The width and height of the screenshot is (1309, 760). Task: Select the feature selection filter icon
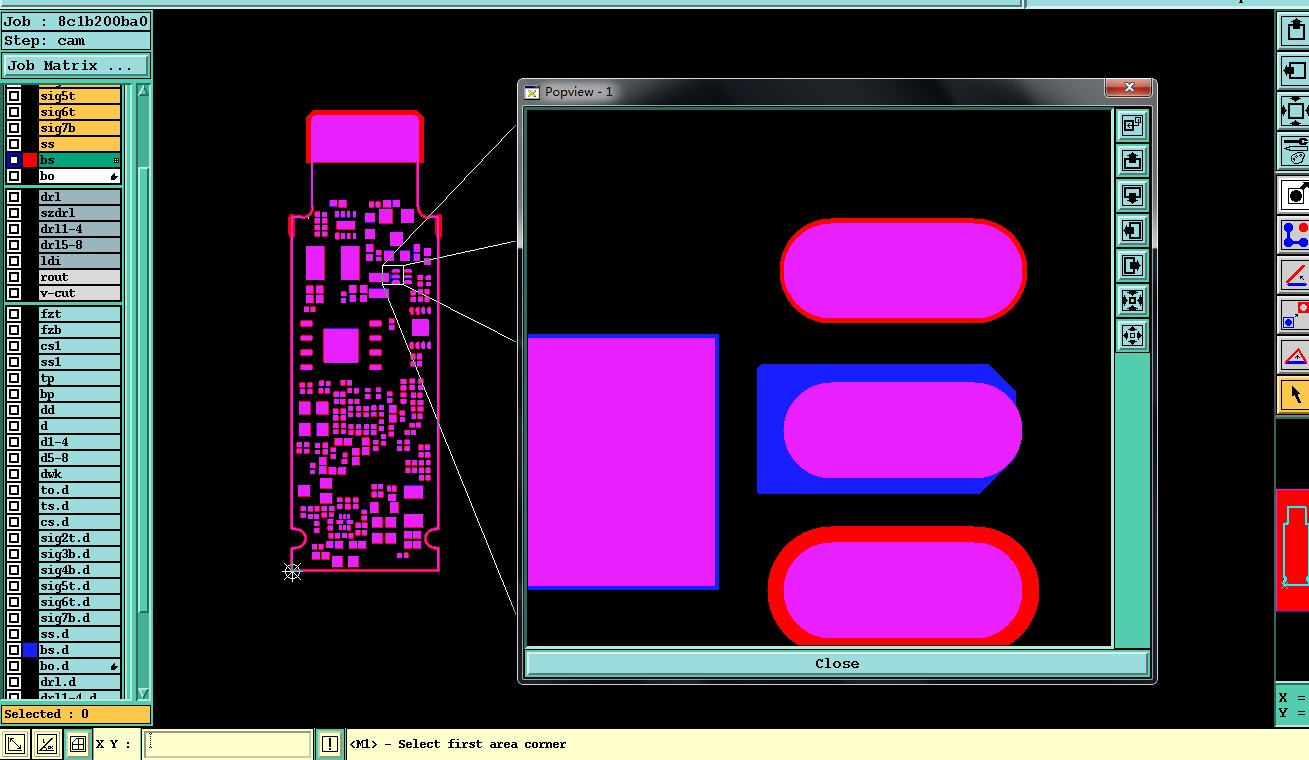(x=1295, y=194)
